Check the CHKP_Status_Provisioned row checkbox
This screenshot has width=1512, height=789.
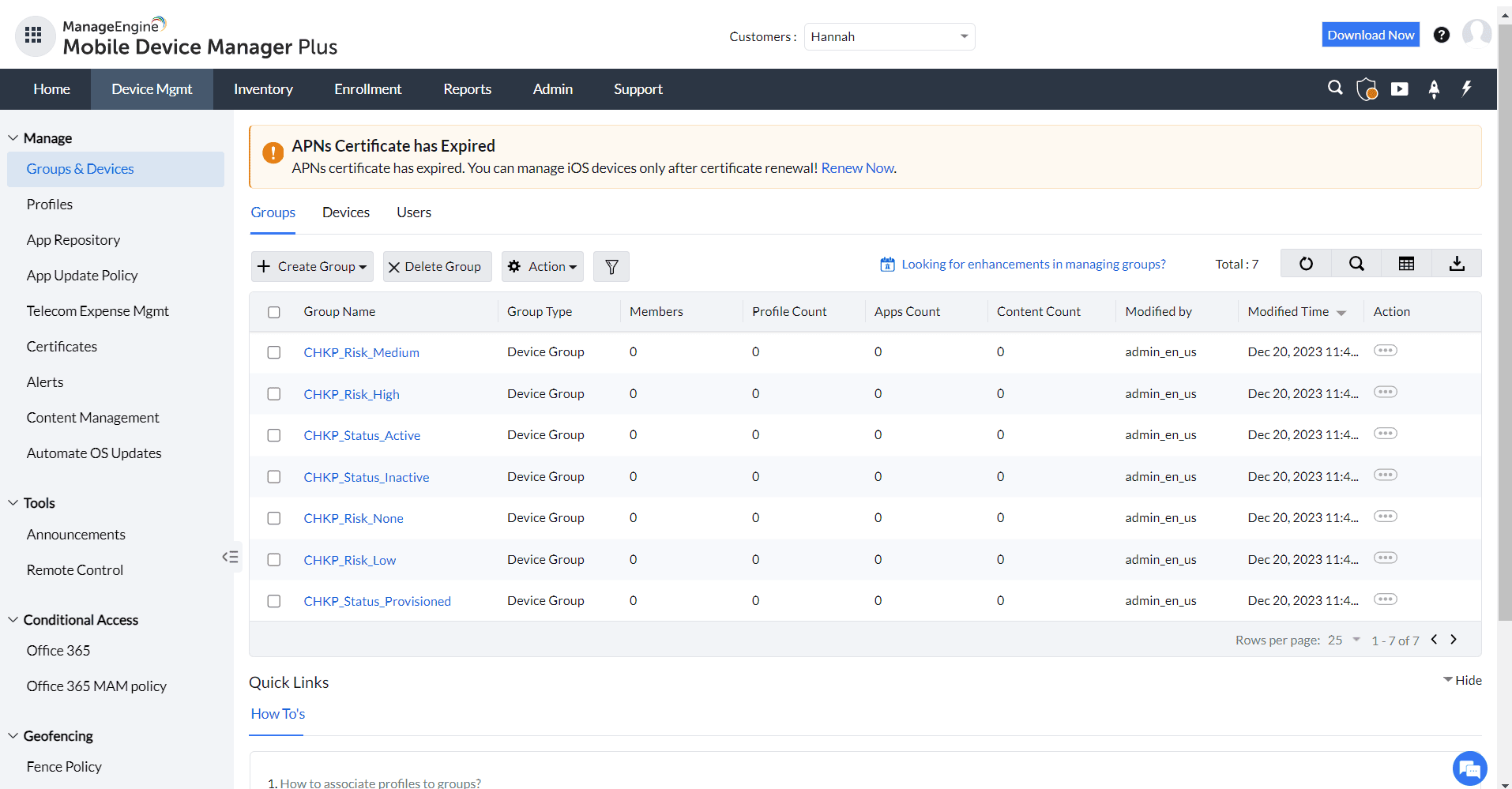pos(274,601)
